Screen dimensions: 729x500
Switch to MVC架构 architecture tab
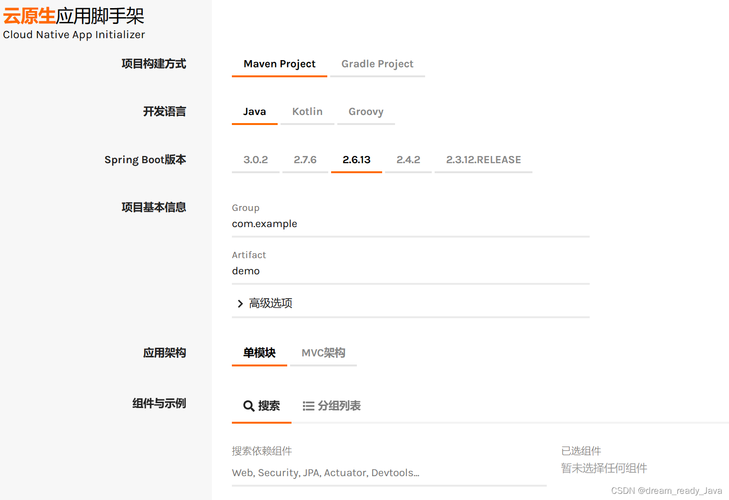pyautogui.click(x=324, y=353)
